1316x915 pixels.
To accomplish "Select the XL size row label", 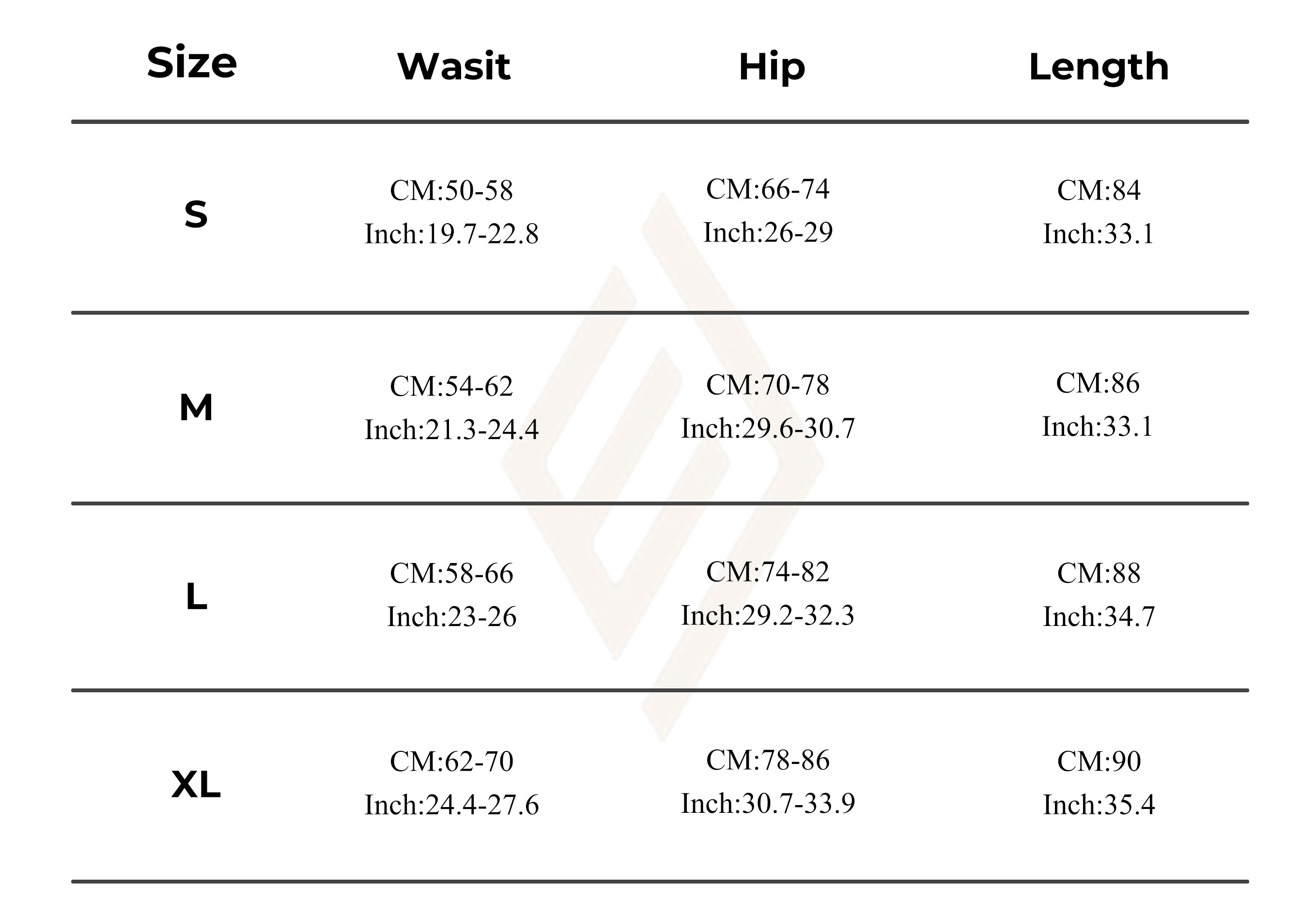I will (x=196, y=784).
